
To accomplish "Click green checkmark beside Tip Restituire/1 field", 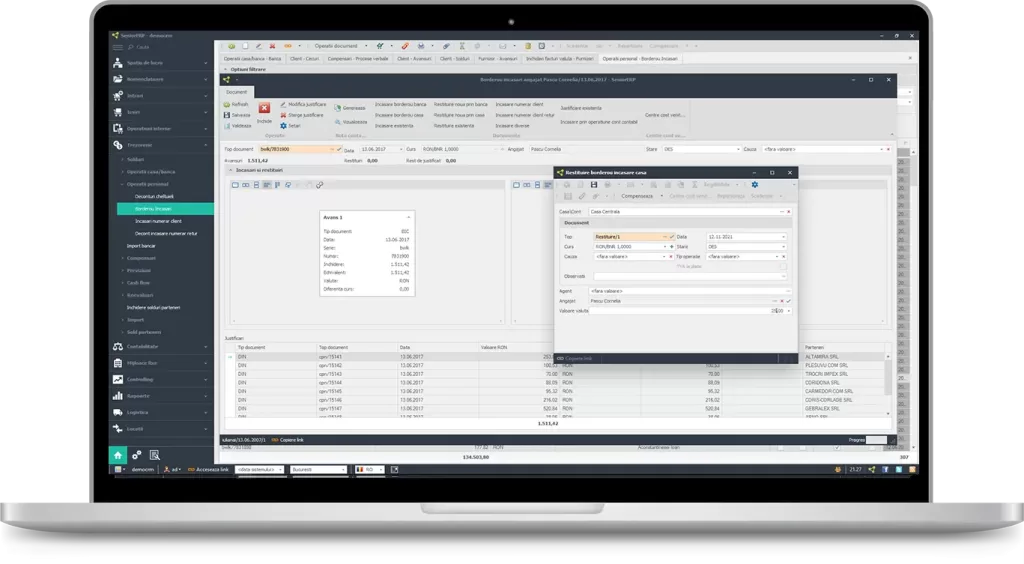I will click(671, 237).
